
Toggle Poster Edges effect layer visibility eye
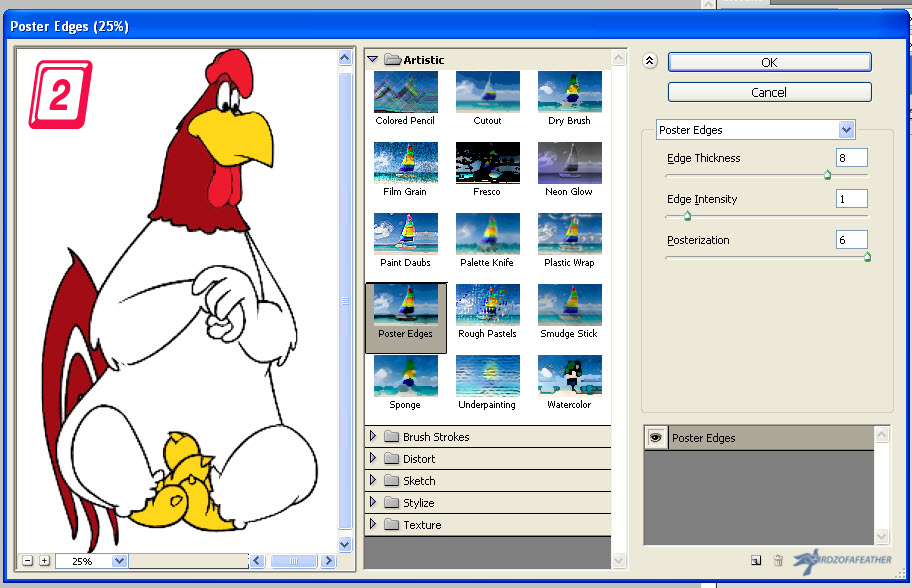click(656, 437)
